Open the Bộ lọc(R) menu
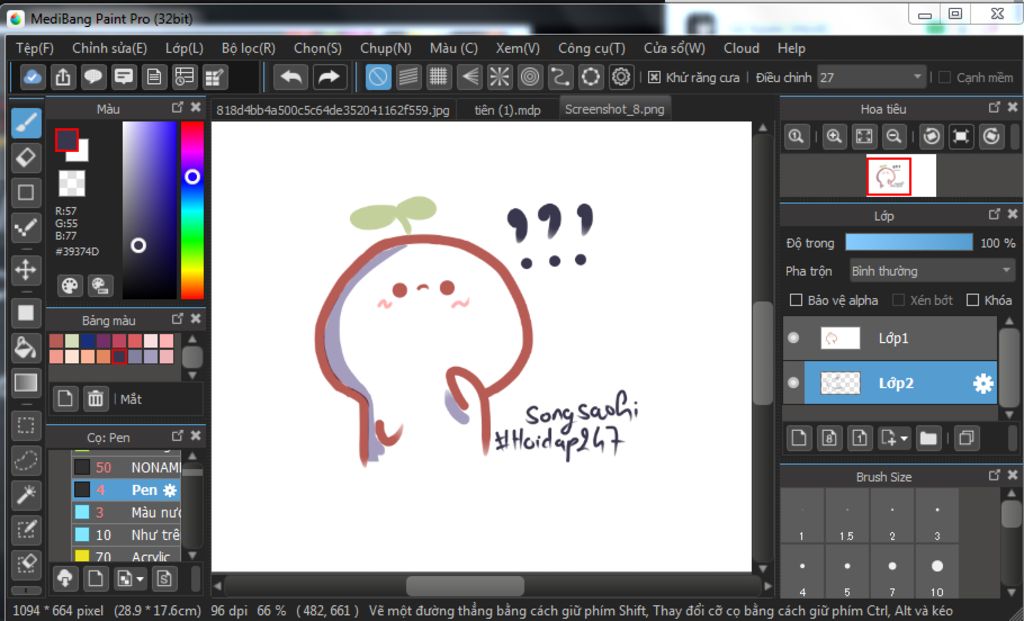The height and width of the screenshot is (621, 1024). 248,48
